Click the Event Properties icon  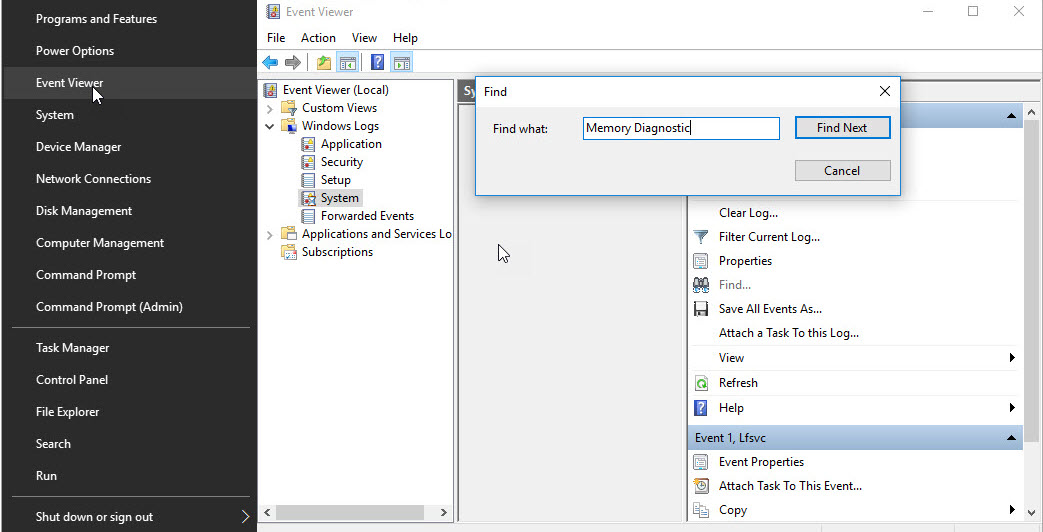(x=701, y=462)
